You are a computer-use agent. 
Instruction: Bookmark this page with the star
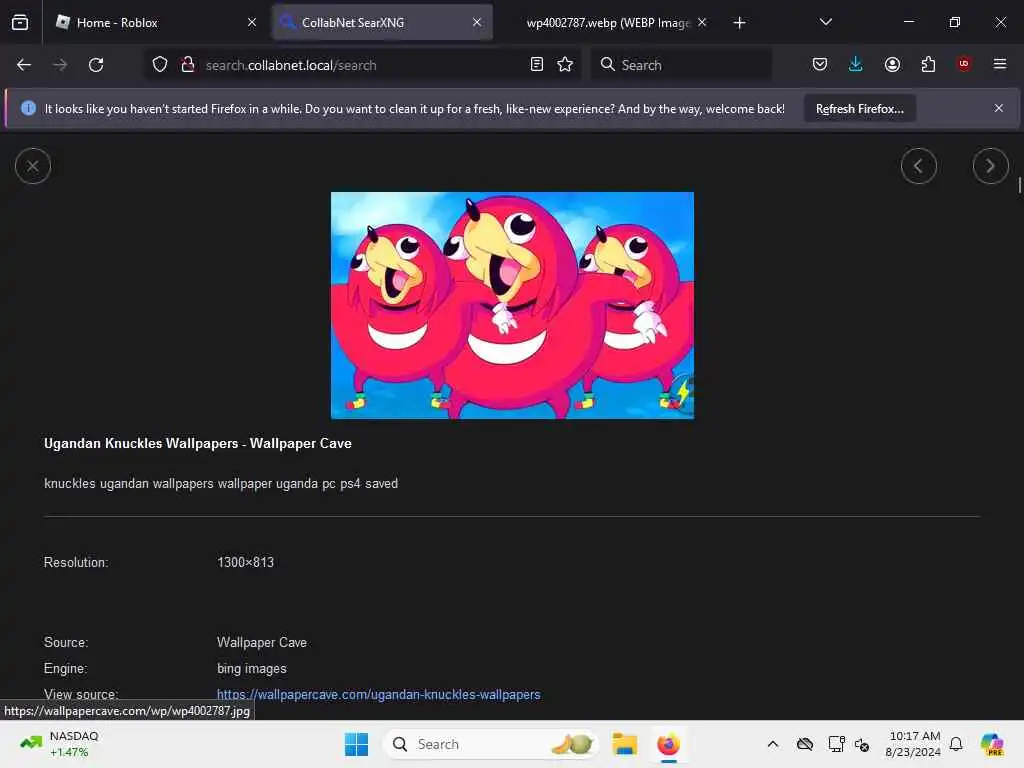[565, 64]
